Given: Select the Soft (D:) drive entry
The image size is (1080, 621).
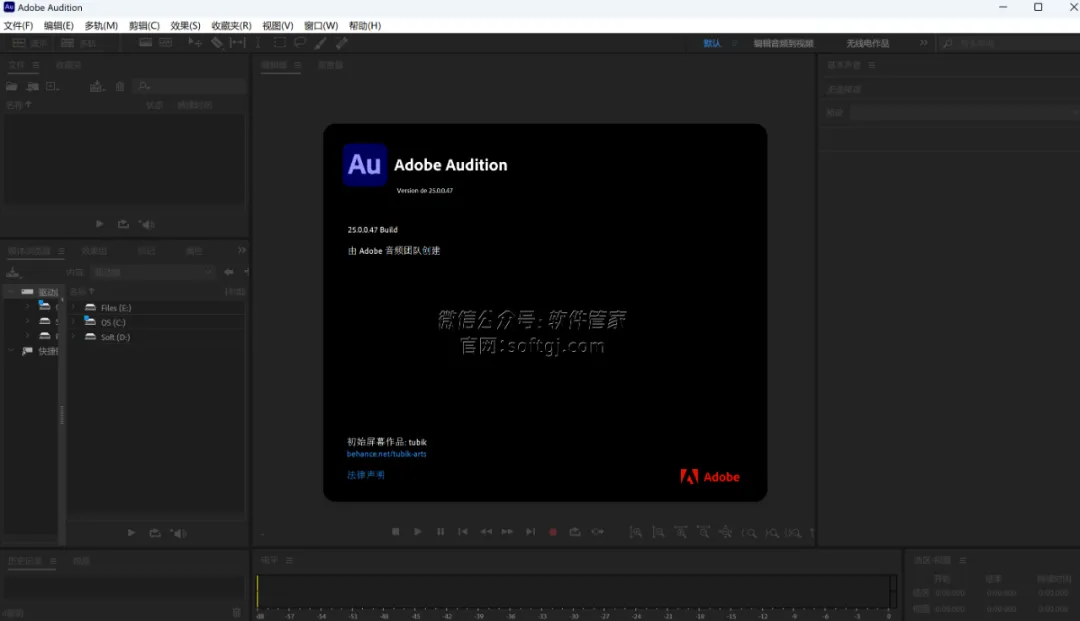Looking at the screenshot, I should 115,337.
